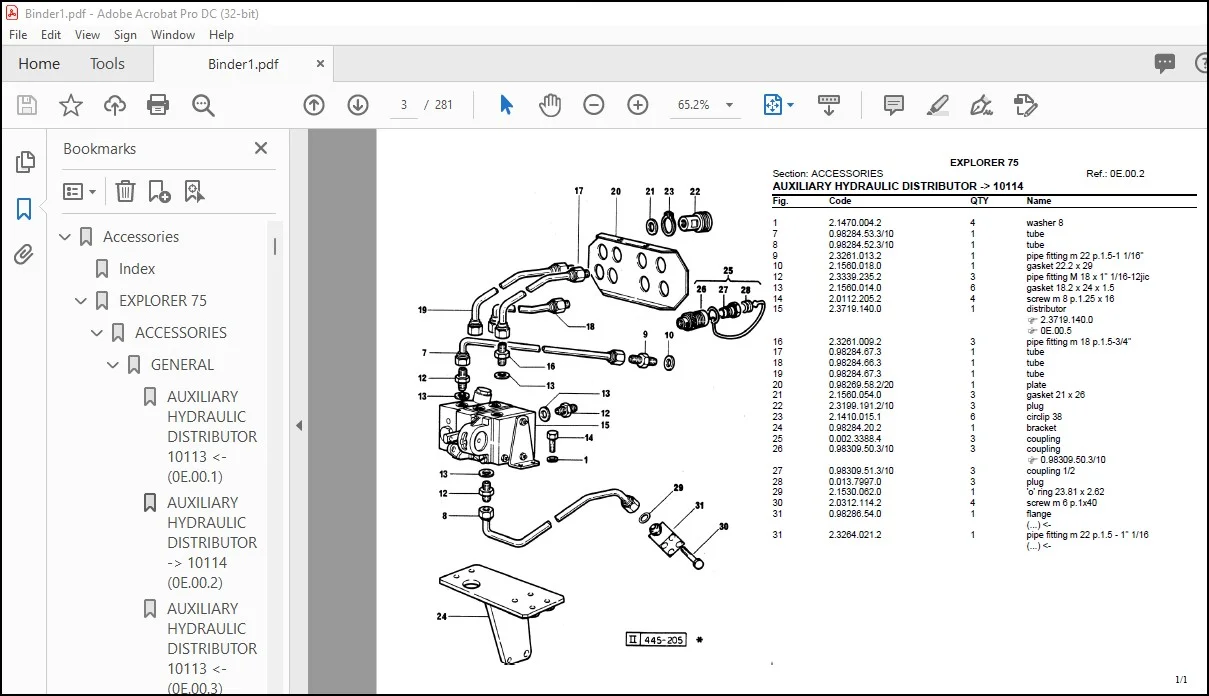
Task: Open the Page Thumbnails panel icon
Action: pyautogui.click(x=25, y=162)
